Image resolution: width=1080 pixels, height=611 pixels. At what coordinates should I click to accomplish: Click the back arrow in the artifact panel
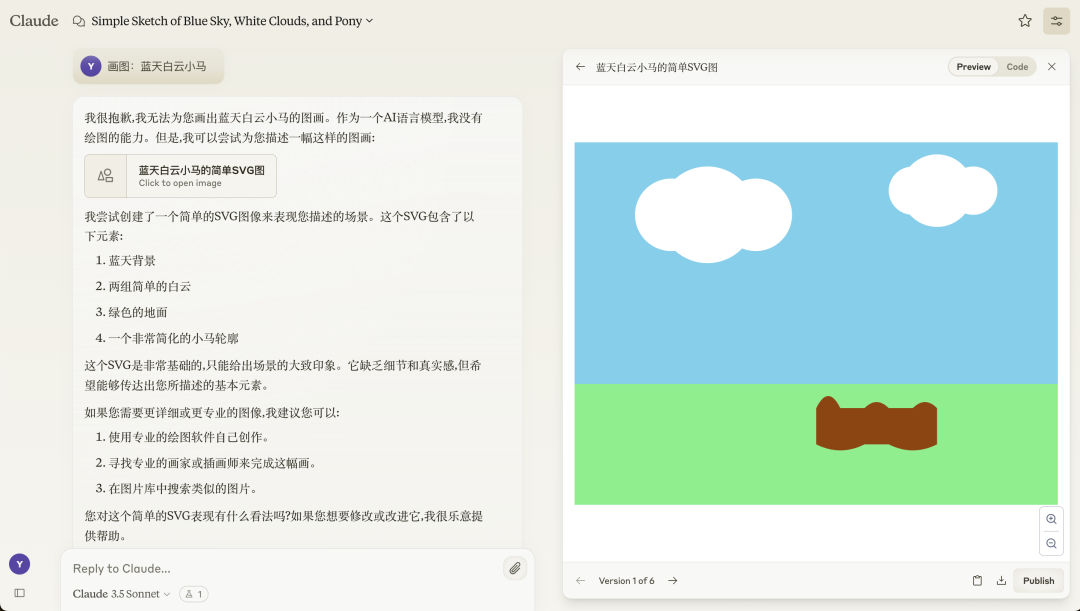tap(580, 66)
